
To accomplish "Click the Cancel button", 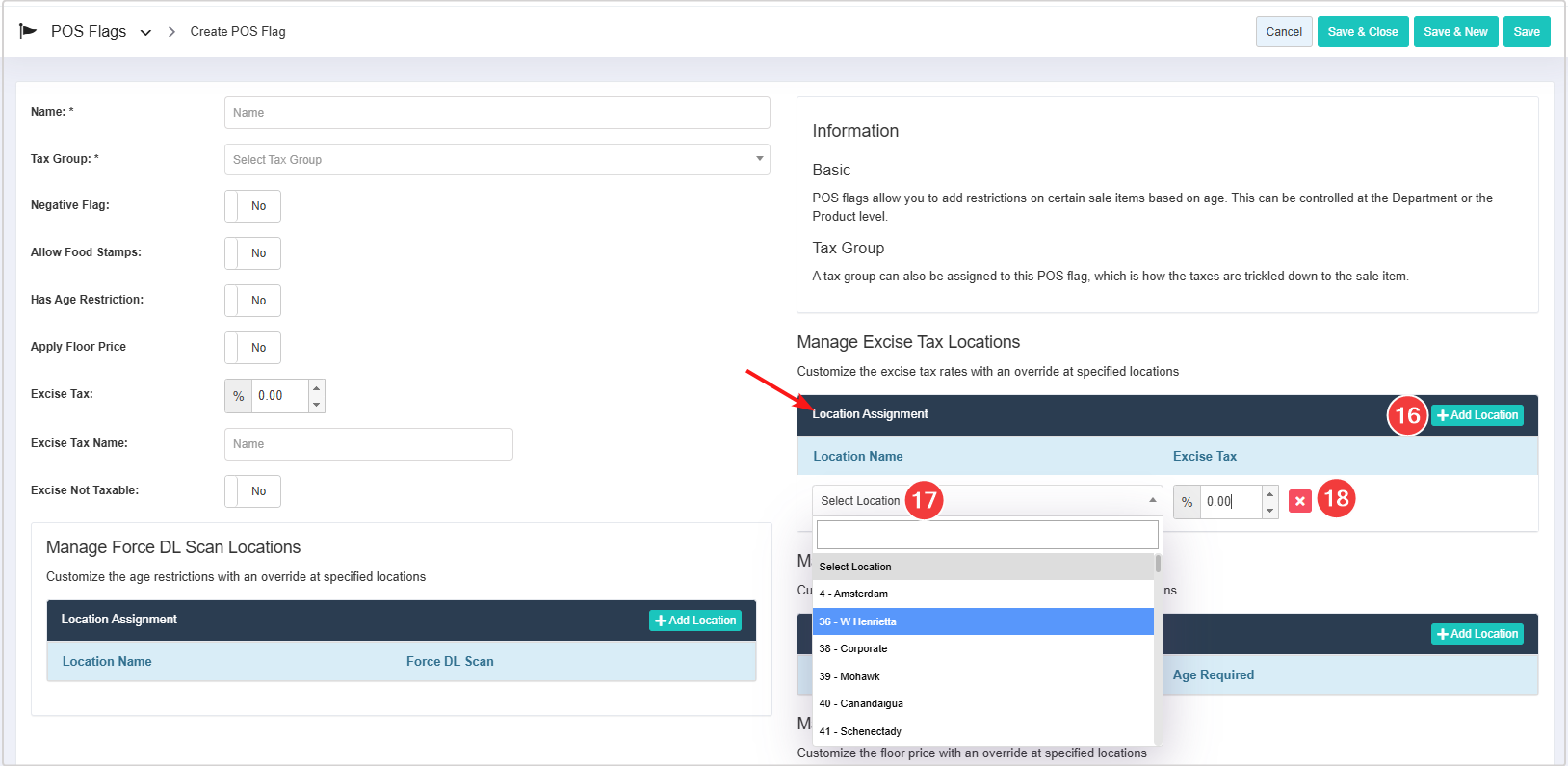I will pos(1284,32).
